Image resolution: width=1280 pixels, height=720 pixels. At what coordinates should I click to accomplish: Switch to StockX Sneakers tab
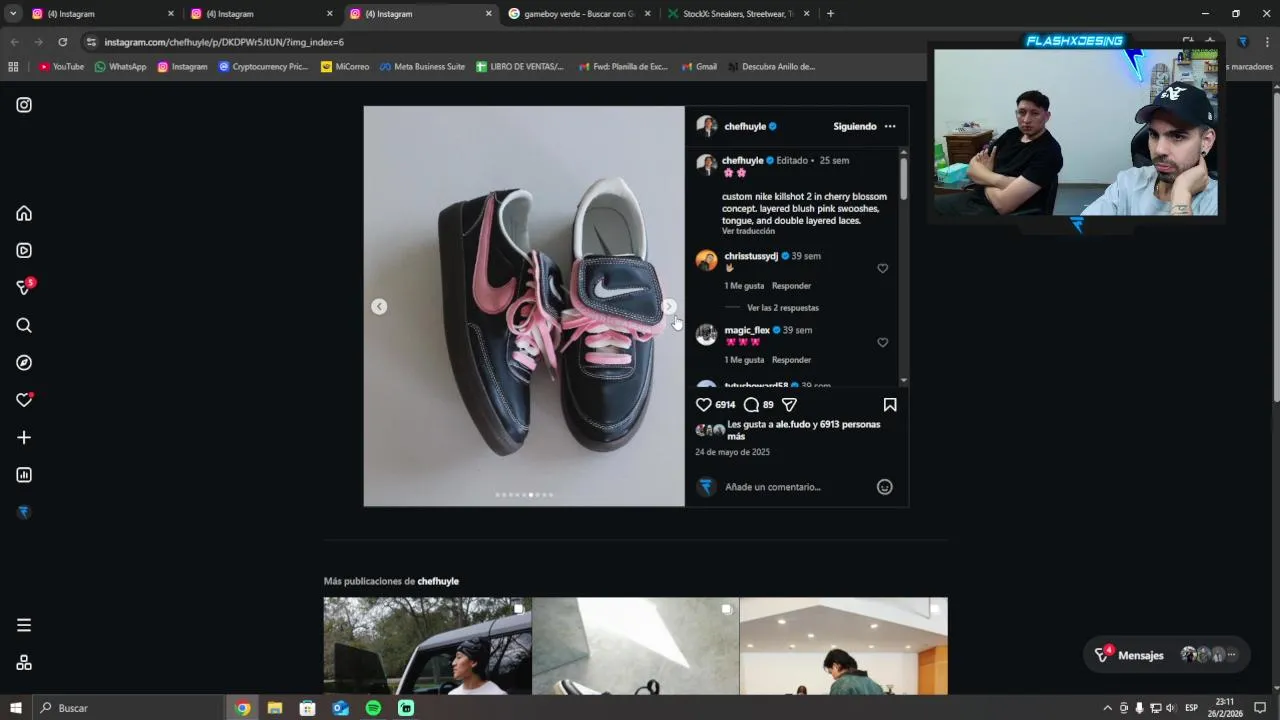coord(738,14)
